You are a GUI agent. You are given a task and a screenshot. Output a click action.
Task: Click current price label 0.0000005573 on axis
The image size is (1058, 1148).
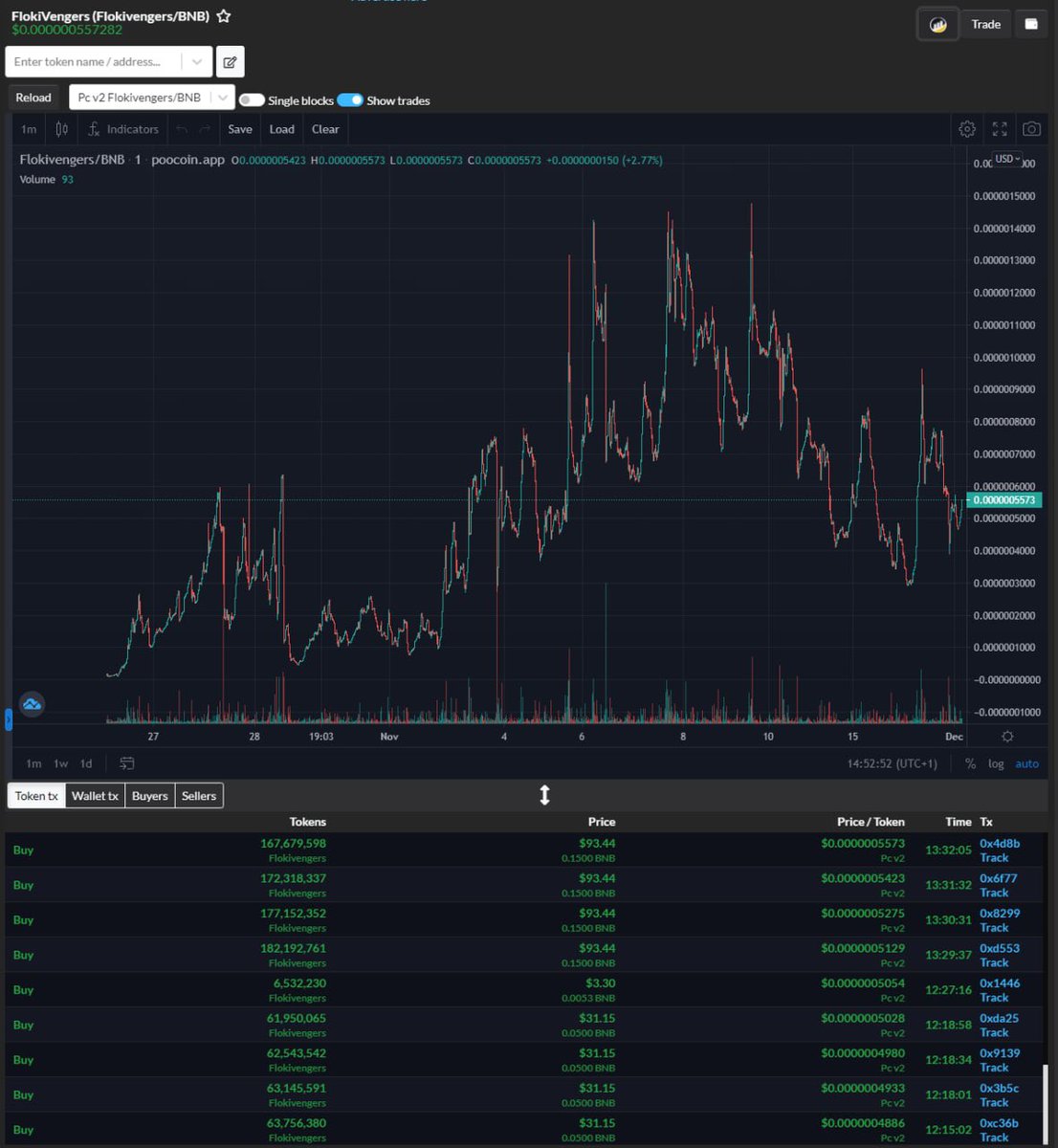tap(1003, 500)
